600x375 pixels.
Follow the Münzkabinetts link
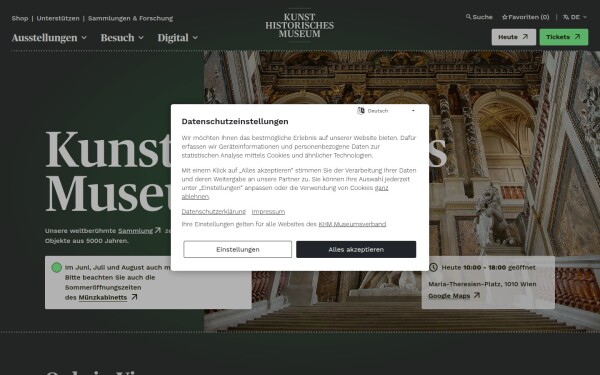point(103,297)
